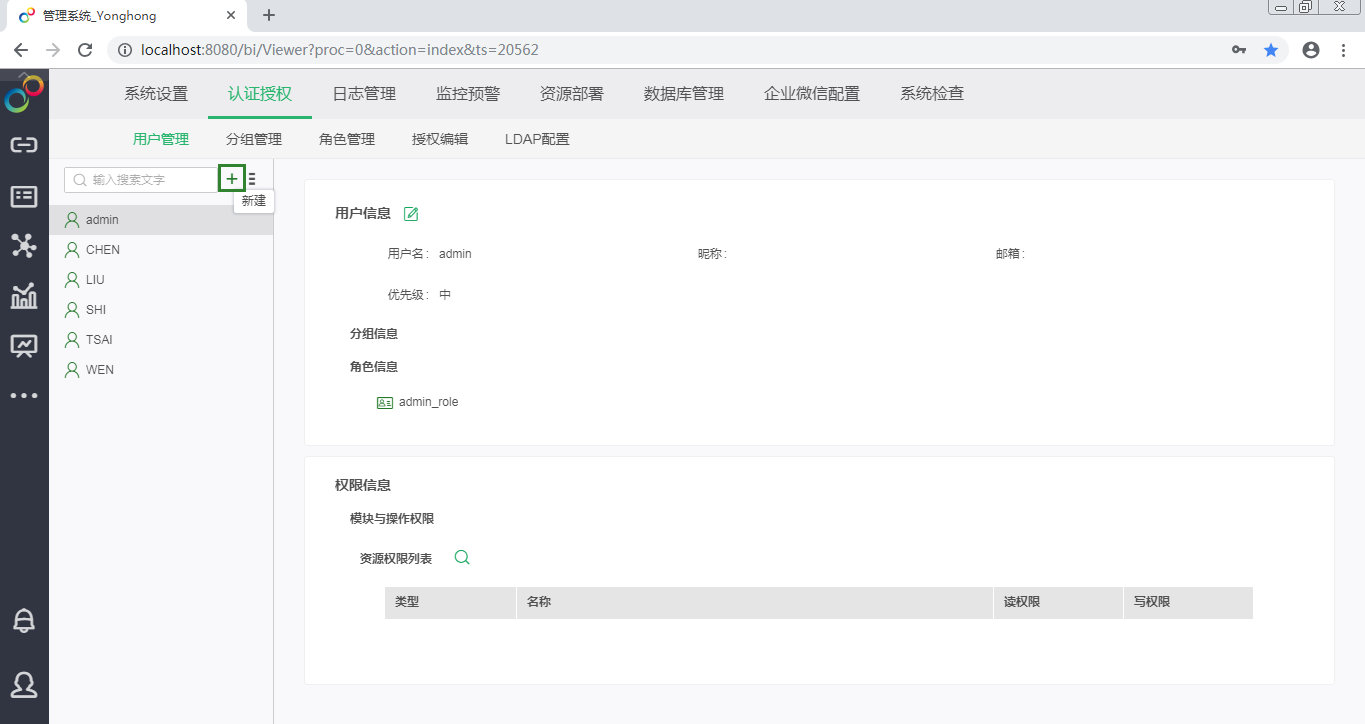This screenshot has width=1365, height=724.
Task: Click the 输入搜索文字 search field
Action: tap(145, 180)
